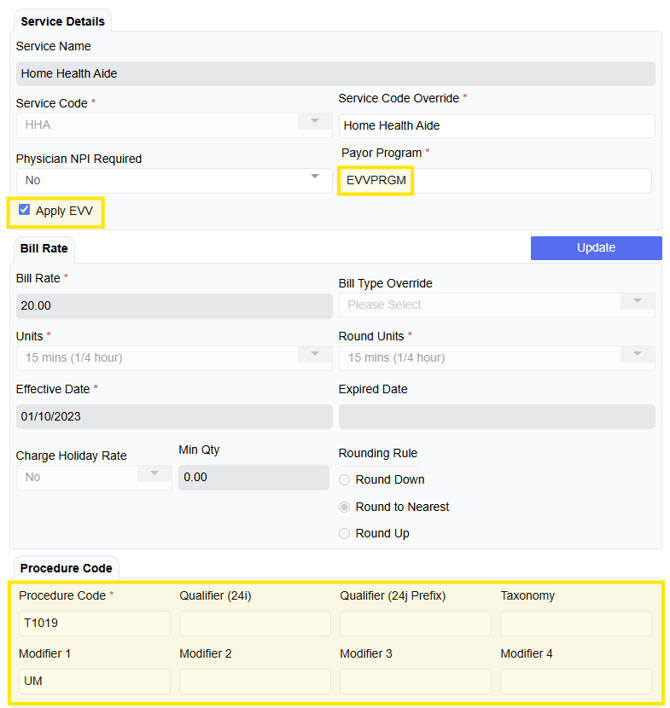This screenshot has width=670, height=708.
Task: Expand the Bill Type Override dropdown
Action: click(x=497, y=305)
